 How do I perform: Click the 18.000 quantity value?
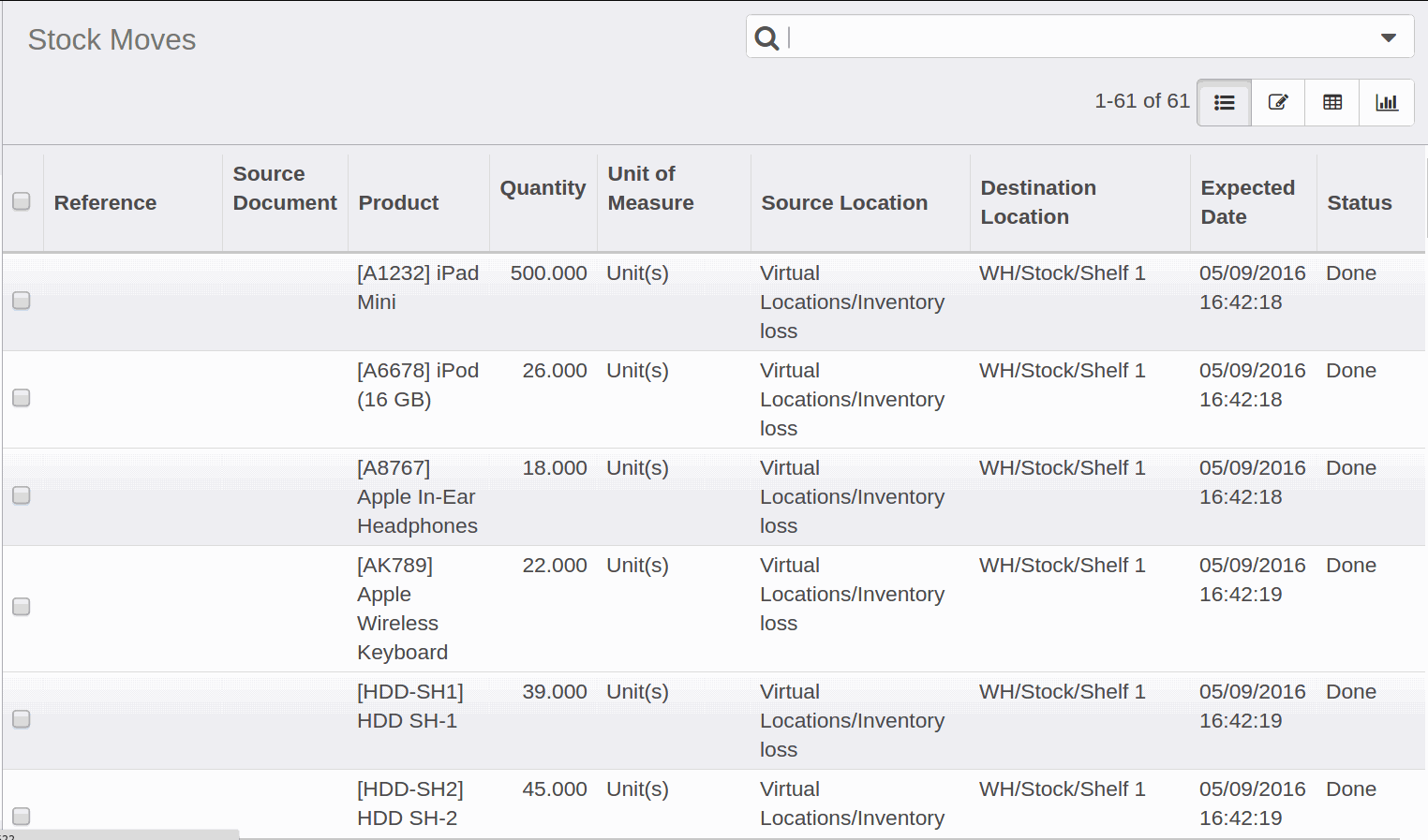(x=555, y=468)
